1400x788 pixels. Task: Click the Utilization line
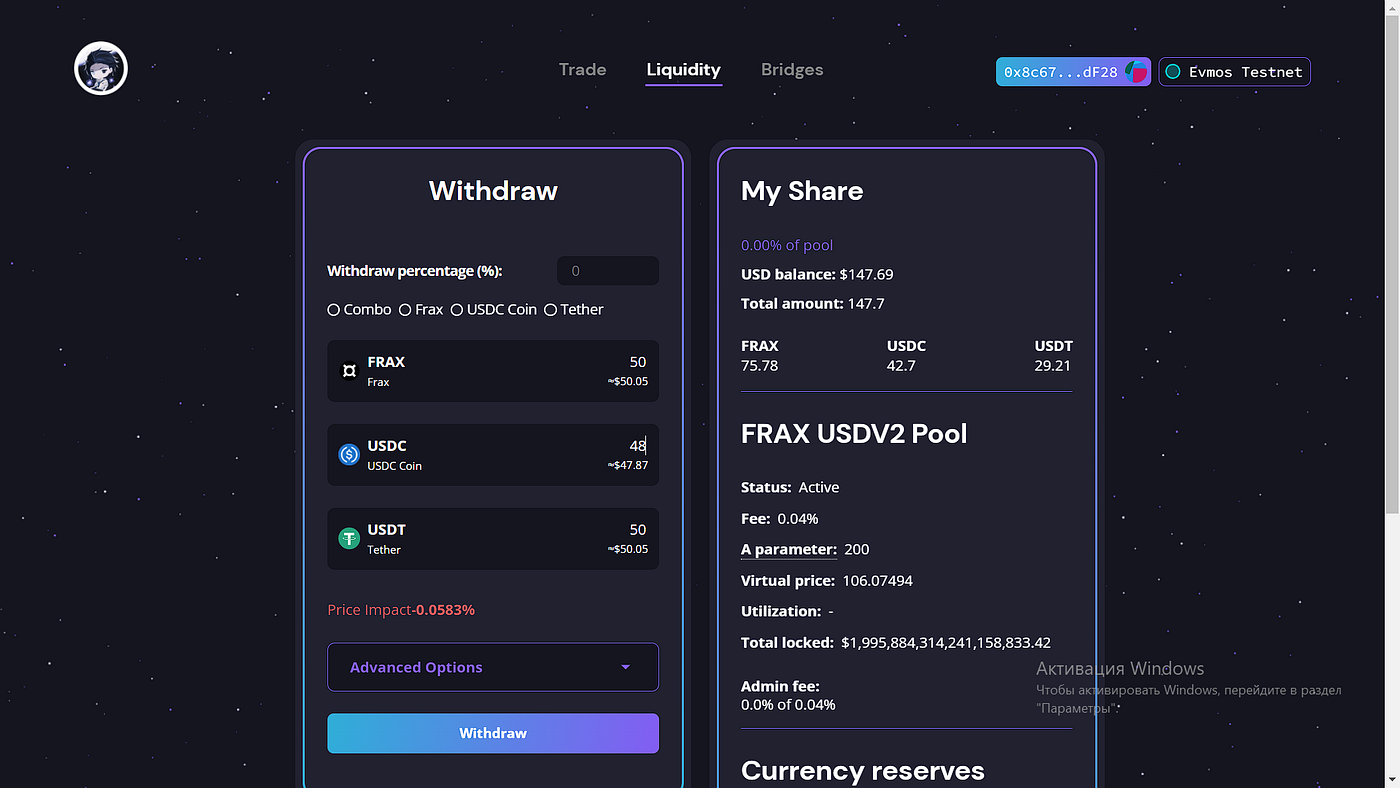(787, 611)
